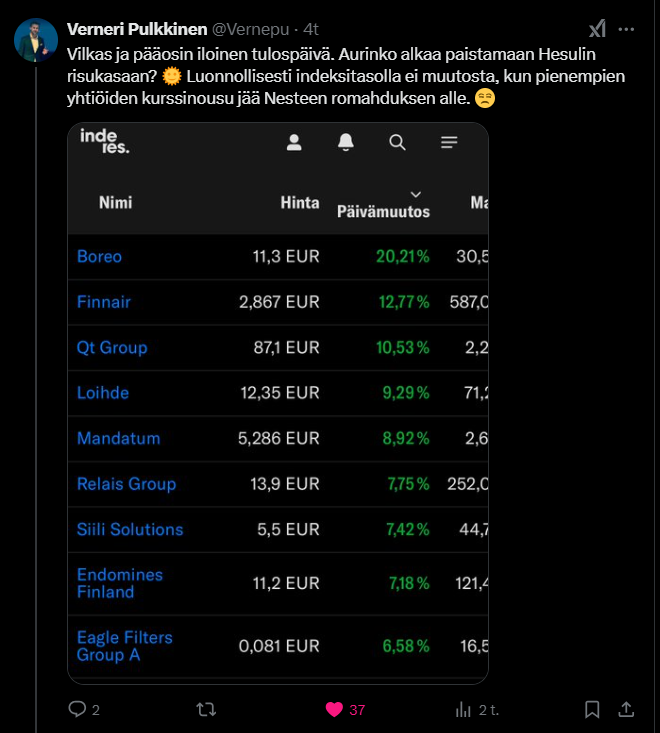The image size is (660, 733).
Task: Click the Hinta column header
Action: (x=300, y=203)
